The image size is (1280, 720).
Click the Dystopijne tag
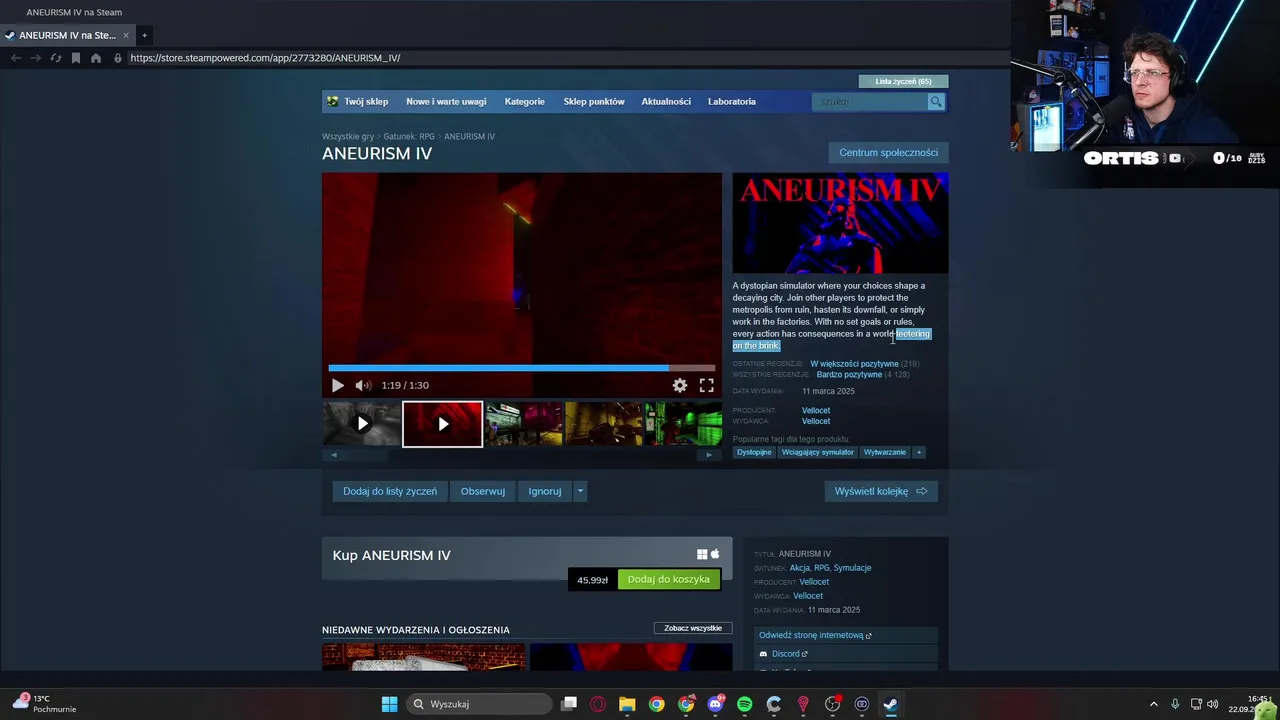pyautogui.click(x=754, y=452)
